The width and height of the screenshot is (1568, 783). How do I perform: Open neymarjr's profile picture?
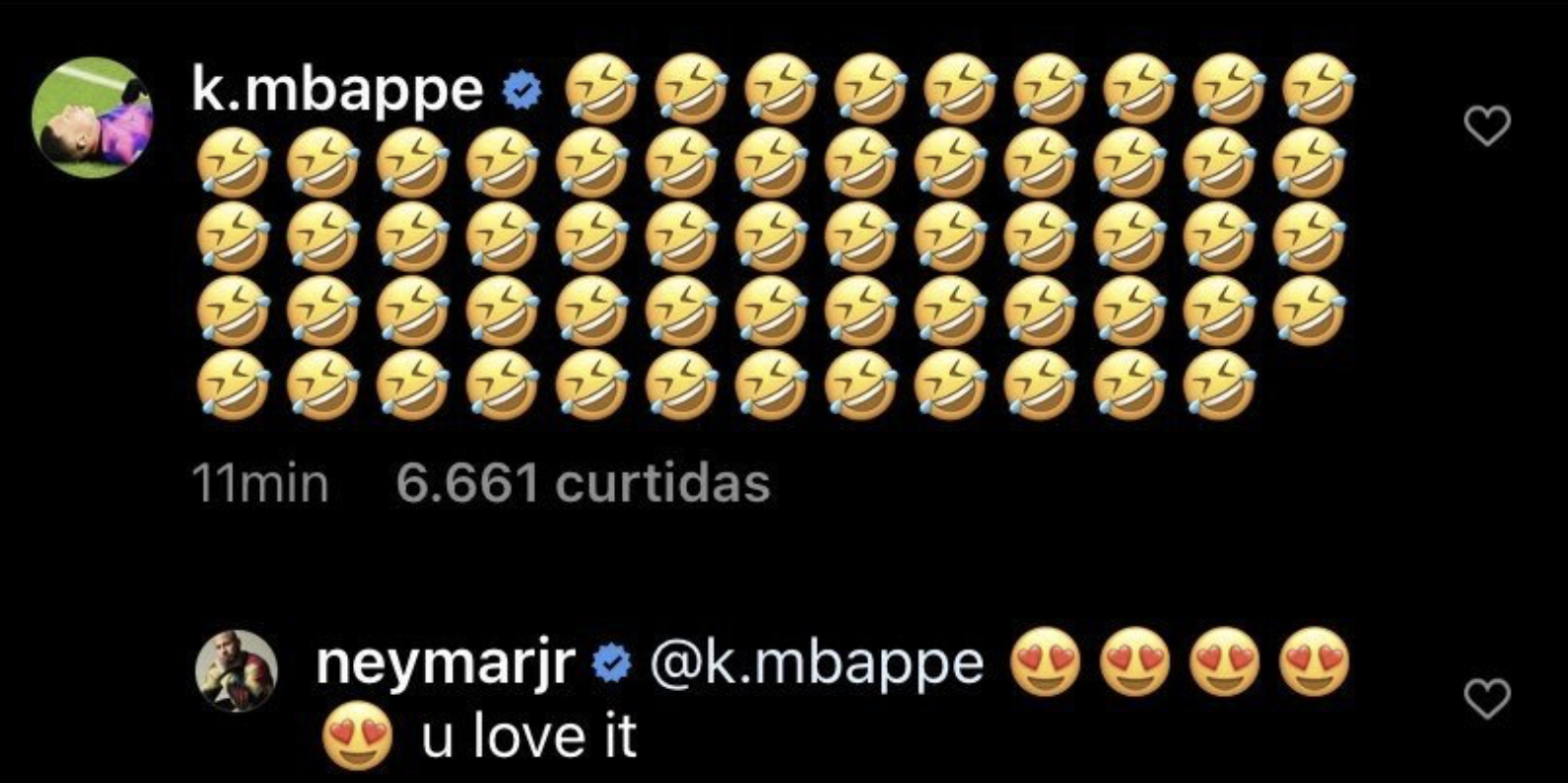pos(238,670)
